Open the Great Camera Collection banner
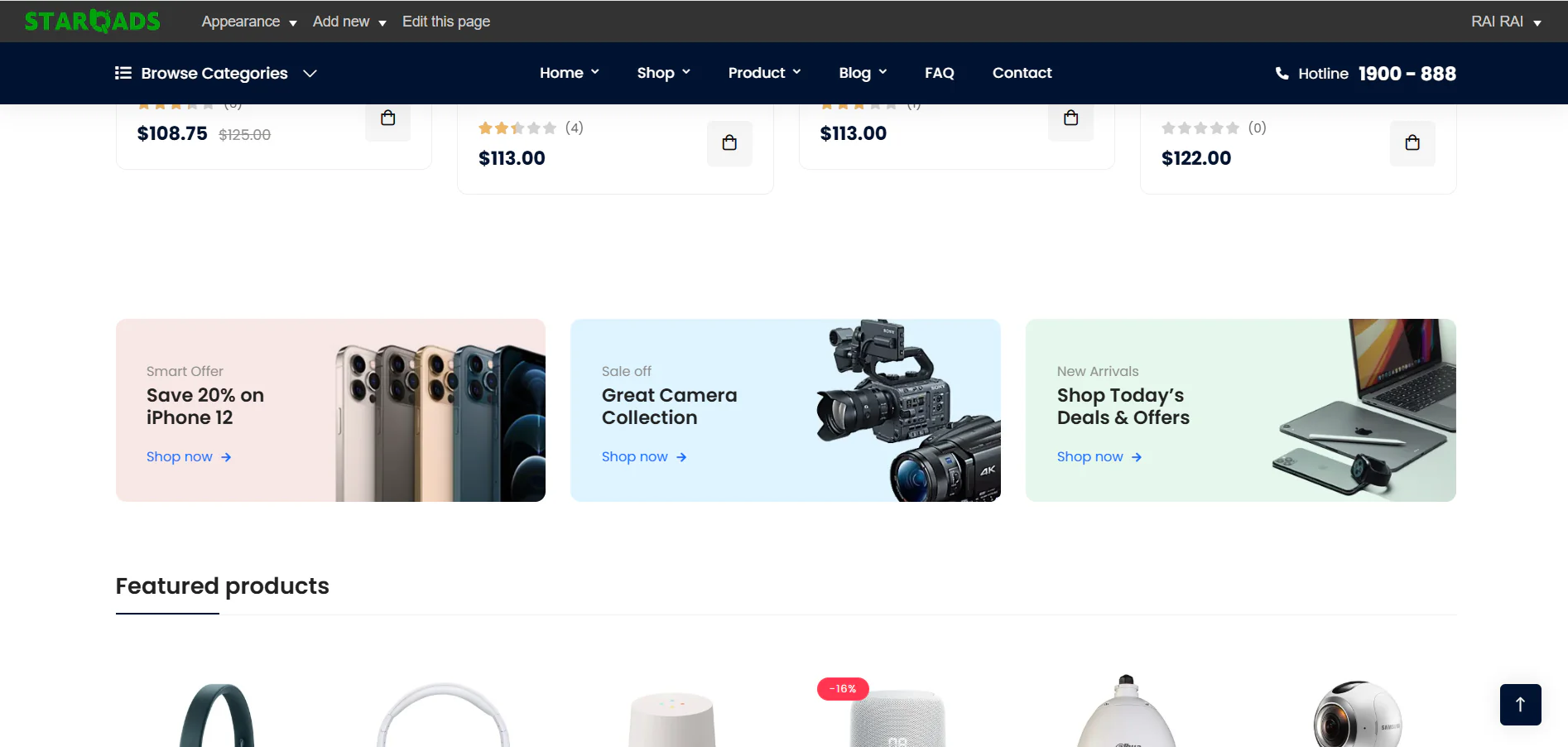This screenshot has width=1568, height=747. pyautogui.click(x=786, y=410)
